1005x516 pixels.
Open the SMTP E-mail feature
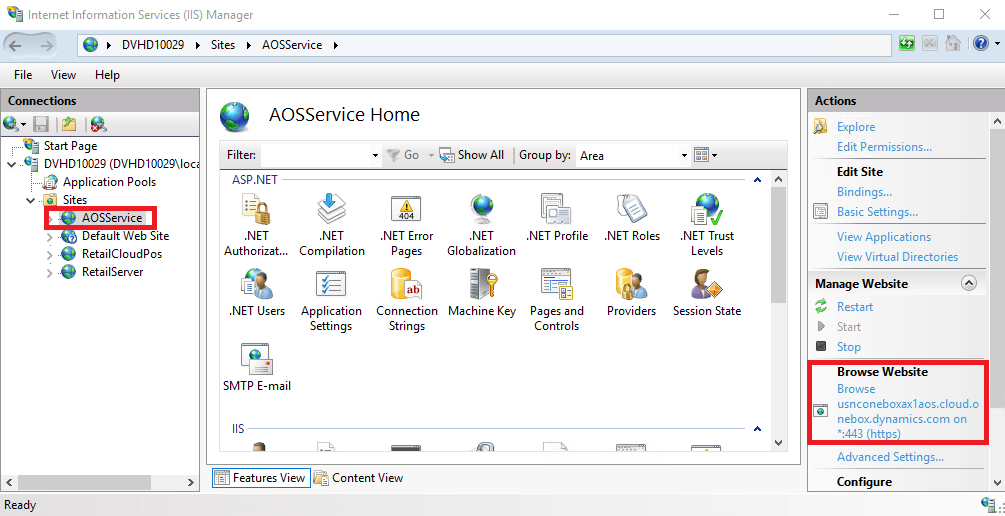(x=256, y=368)
